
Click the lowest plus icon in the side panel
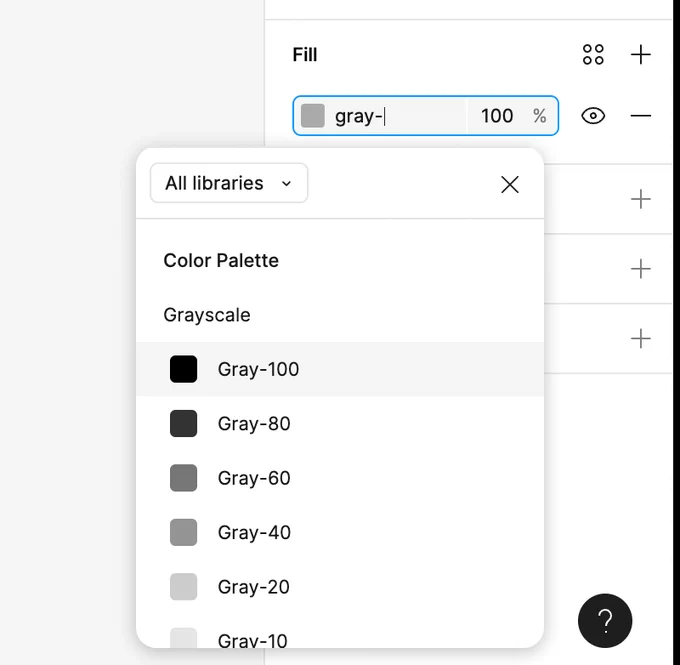641,338
